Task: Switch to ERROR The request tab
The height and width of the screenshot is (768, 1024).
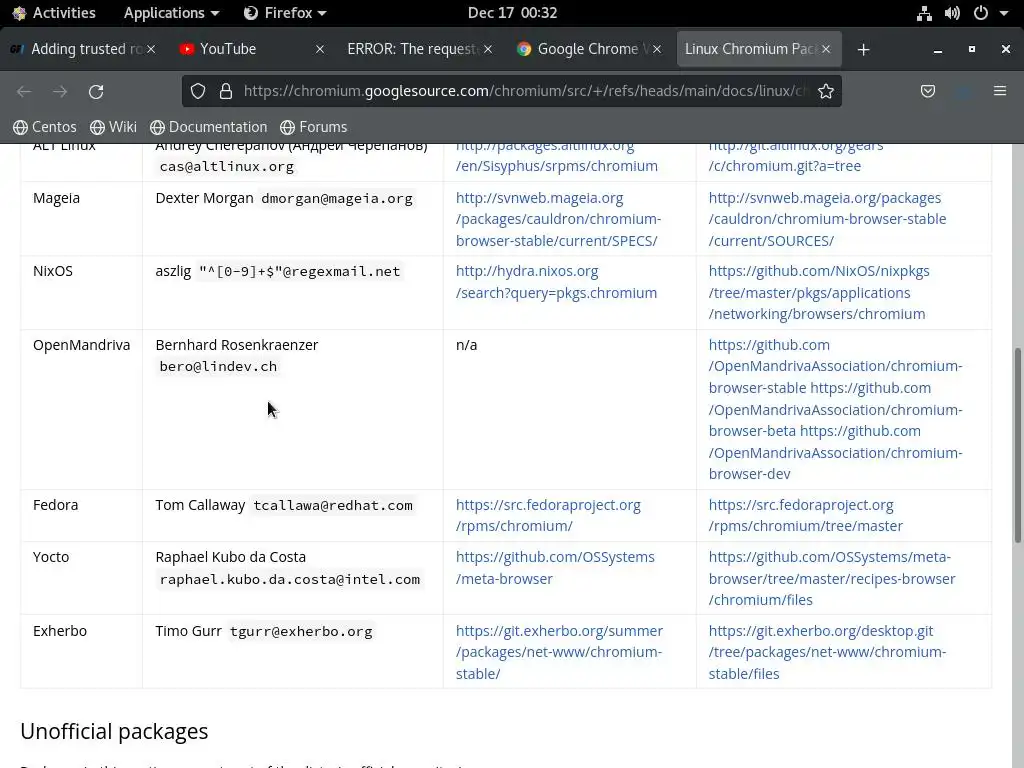Action: click(420, 49)
